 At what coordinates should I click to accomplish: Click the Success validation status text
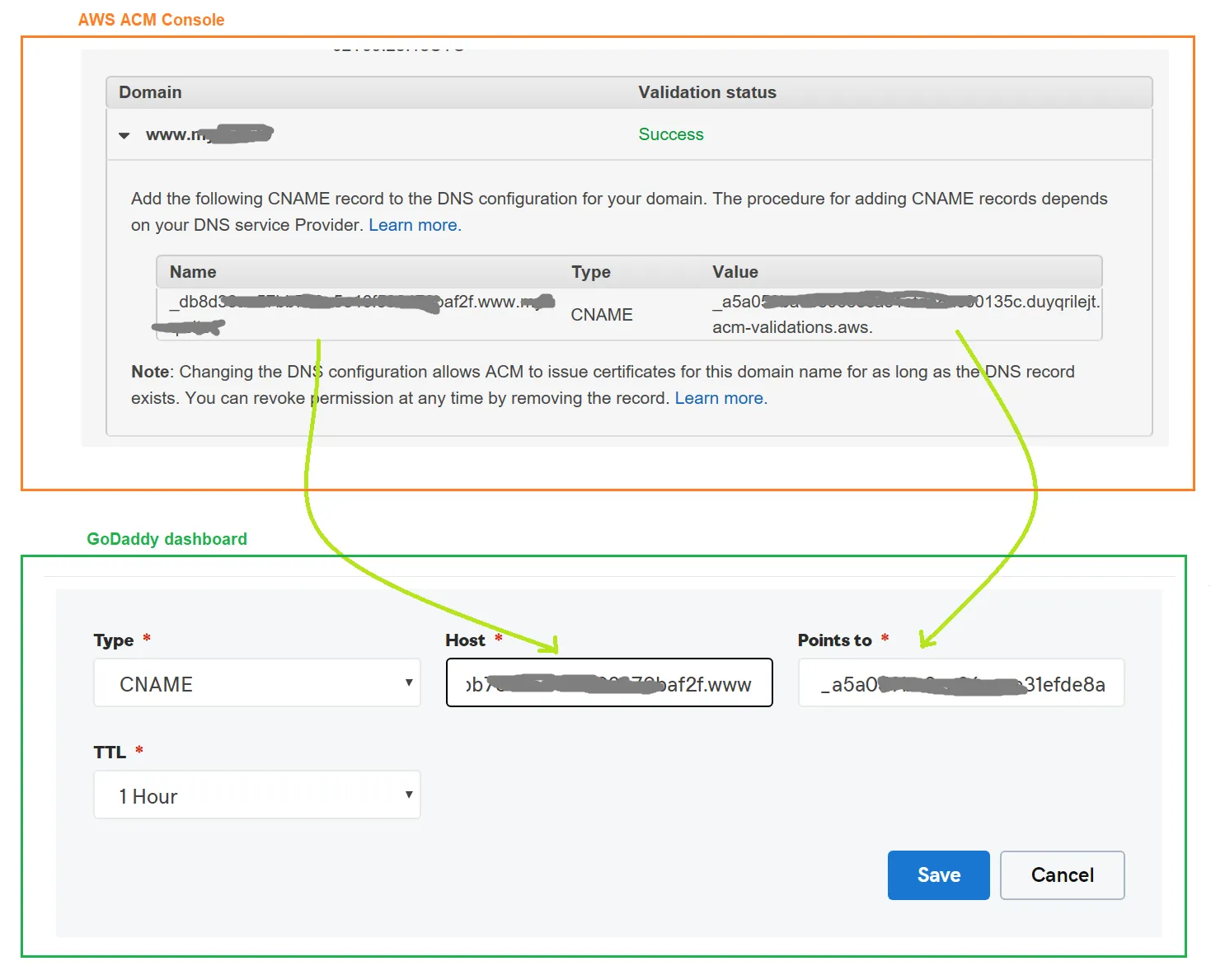pos(671,134)
